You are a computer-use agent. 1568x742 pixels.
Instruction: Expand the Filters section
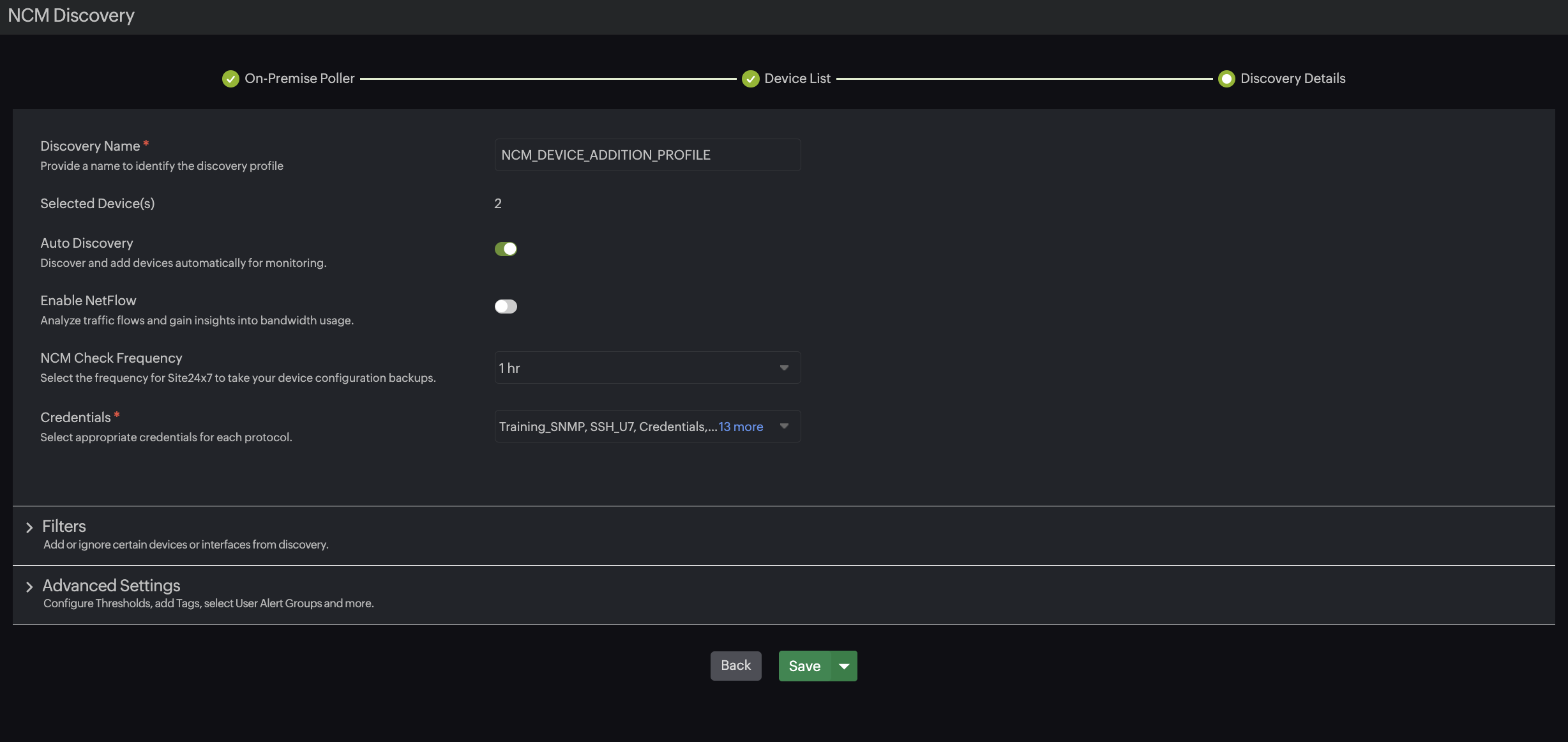(x=64, y=526)
